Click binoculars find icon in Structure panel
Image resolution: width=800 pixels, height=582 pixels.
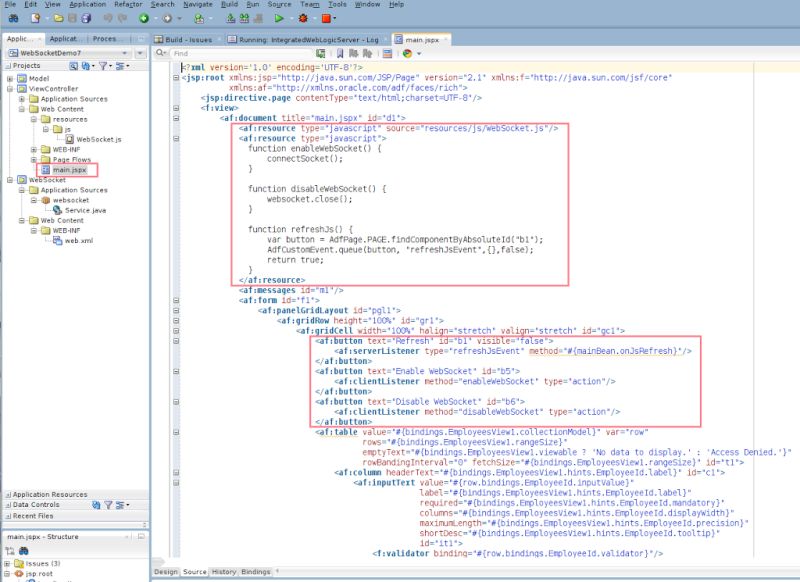(23, 551)
